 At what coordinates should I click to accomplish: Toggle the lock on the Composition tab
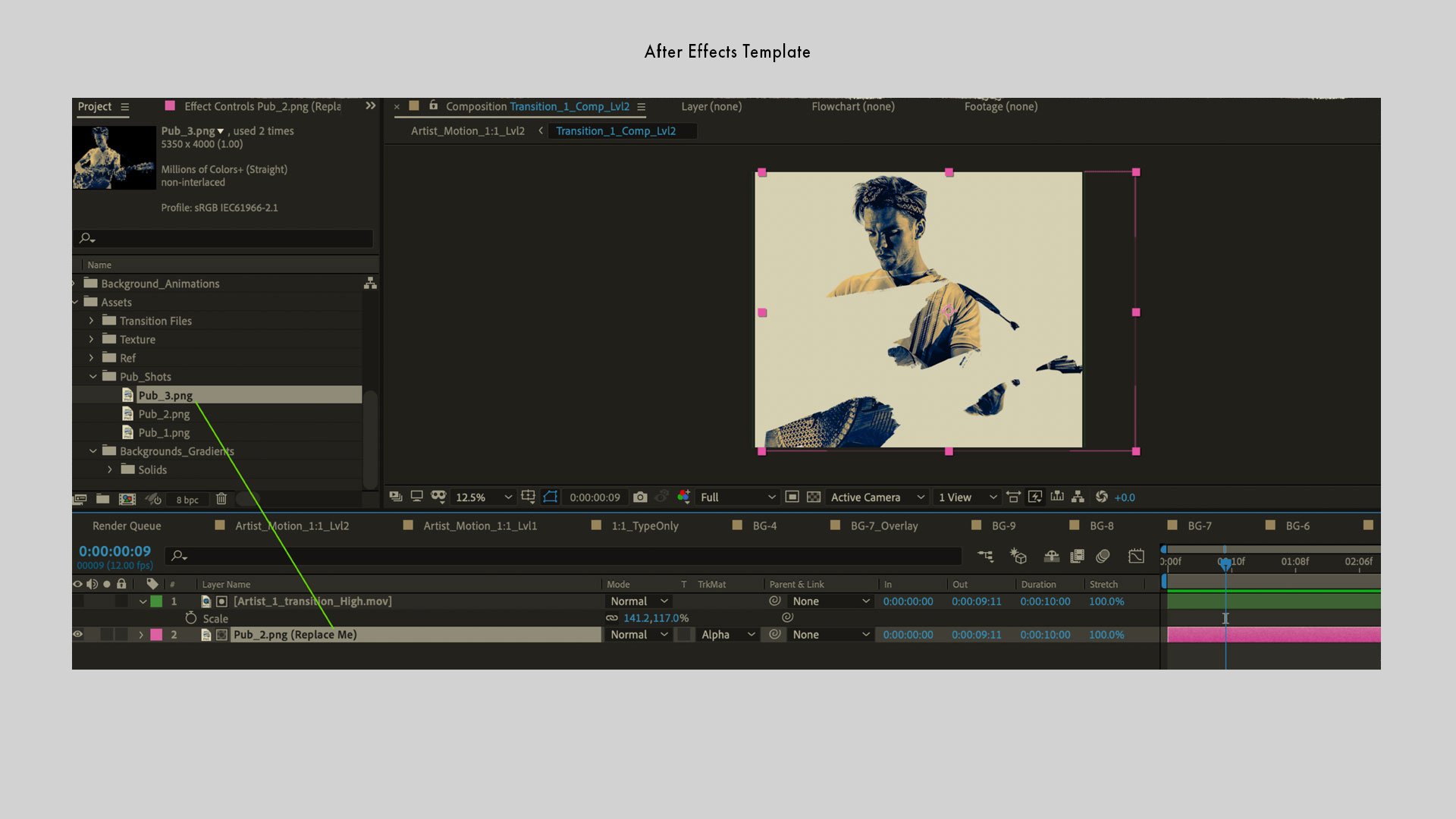coord(433,106)
